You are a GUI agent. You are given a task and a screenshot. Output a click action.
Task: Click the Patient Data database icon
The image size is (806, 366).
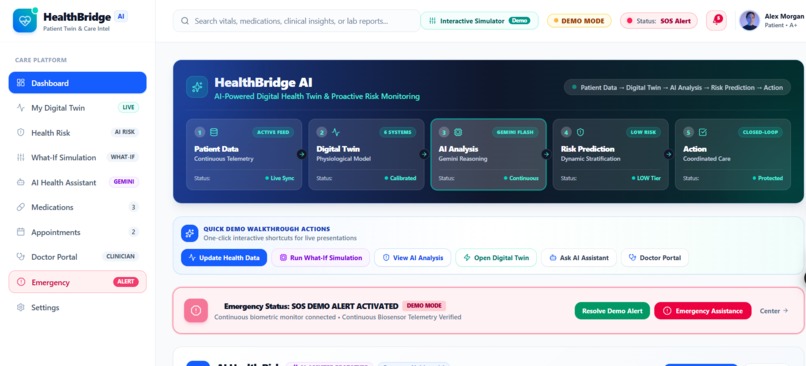[214, 132]
